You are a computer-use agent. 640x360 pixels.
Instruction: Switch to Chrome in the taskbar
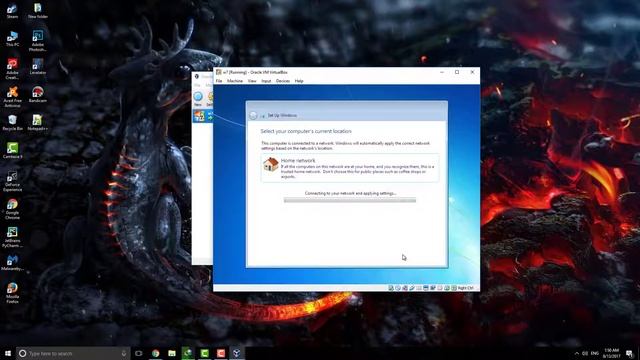coord(156,353)
